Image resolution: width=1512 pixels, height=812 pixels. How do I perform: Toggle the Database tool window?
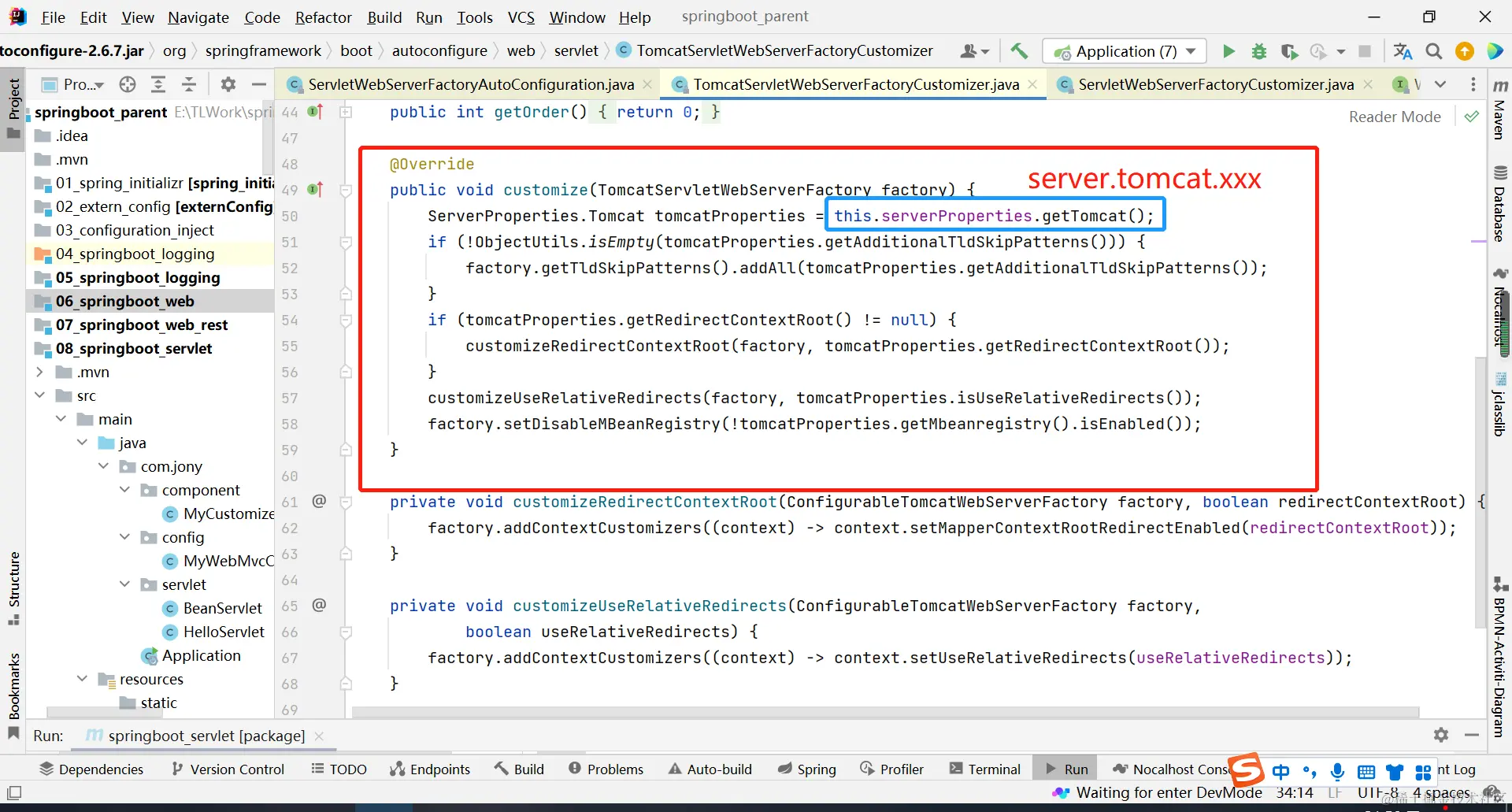click(1500, 203)
